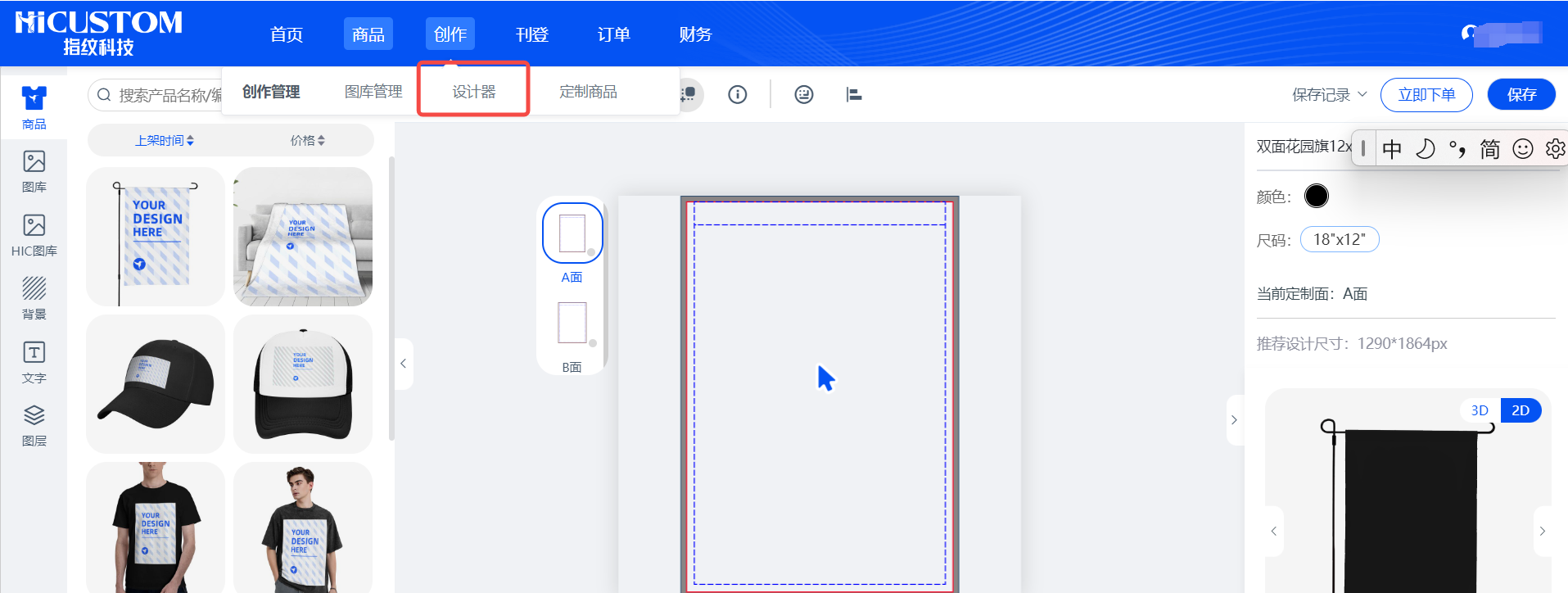Click the face icon in the toolbar
Screen dimensions: 1568x593
tap(804, 94)
